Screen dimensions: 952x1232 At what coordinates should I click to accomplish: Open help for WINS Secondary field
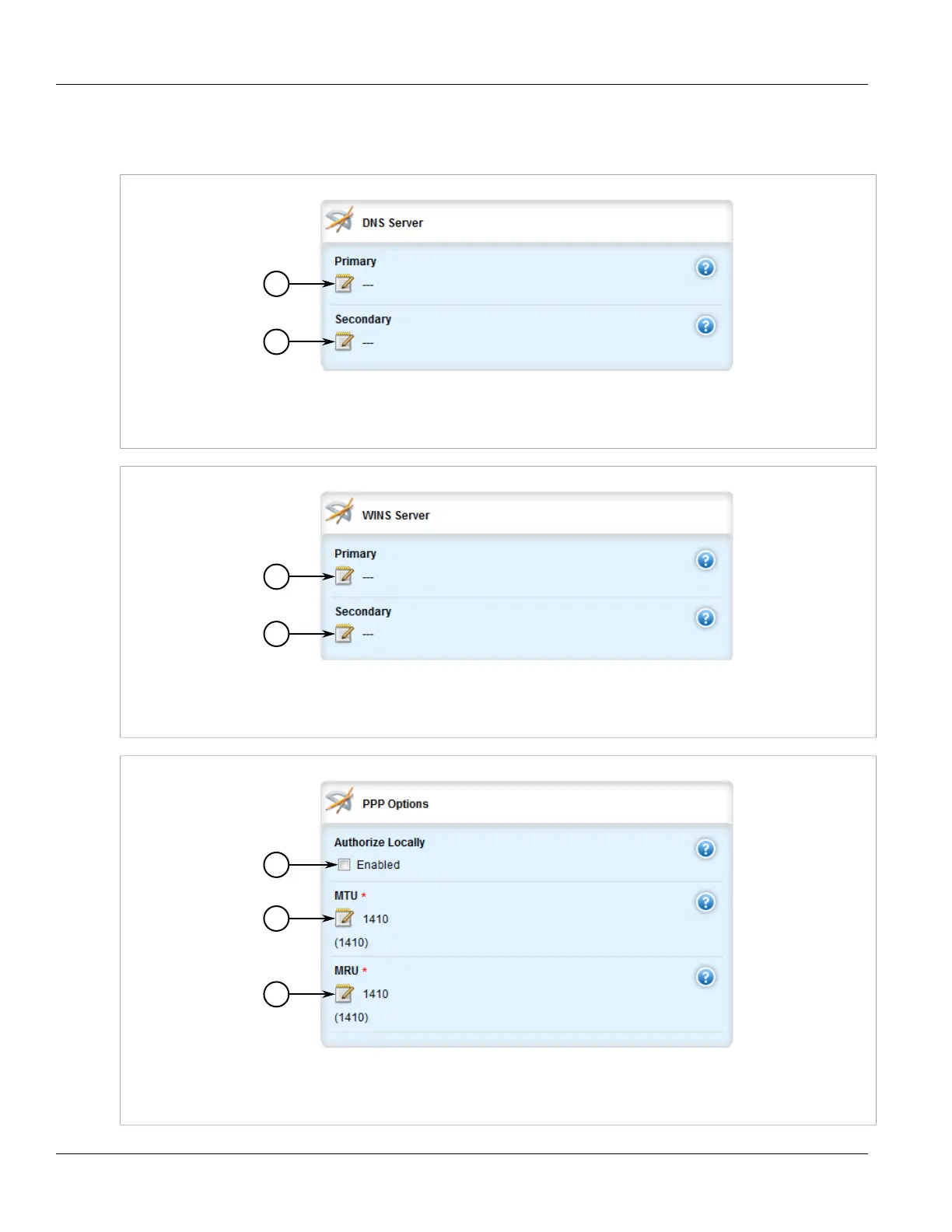coord(705,618)
